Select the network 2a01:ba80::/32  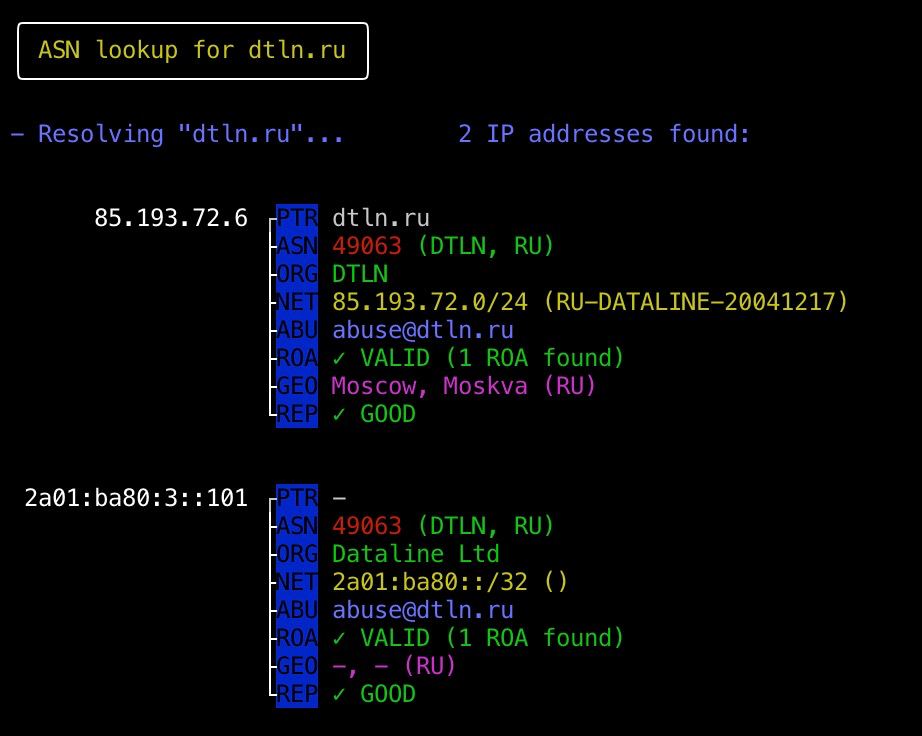tap(430, 582)
